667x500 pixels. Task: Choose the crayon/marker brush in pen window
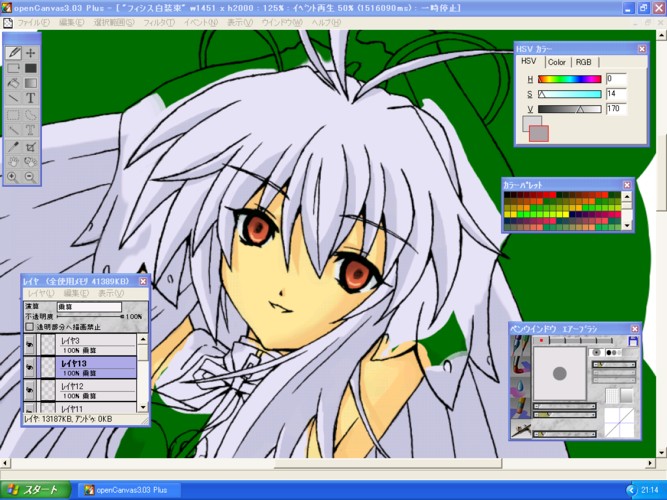(x=520, y=407)
